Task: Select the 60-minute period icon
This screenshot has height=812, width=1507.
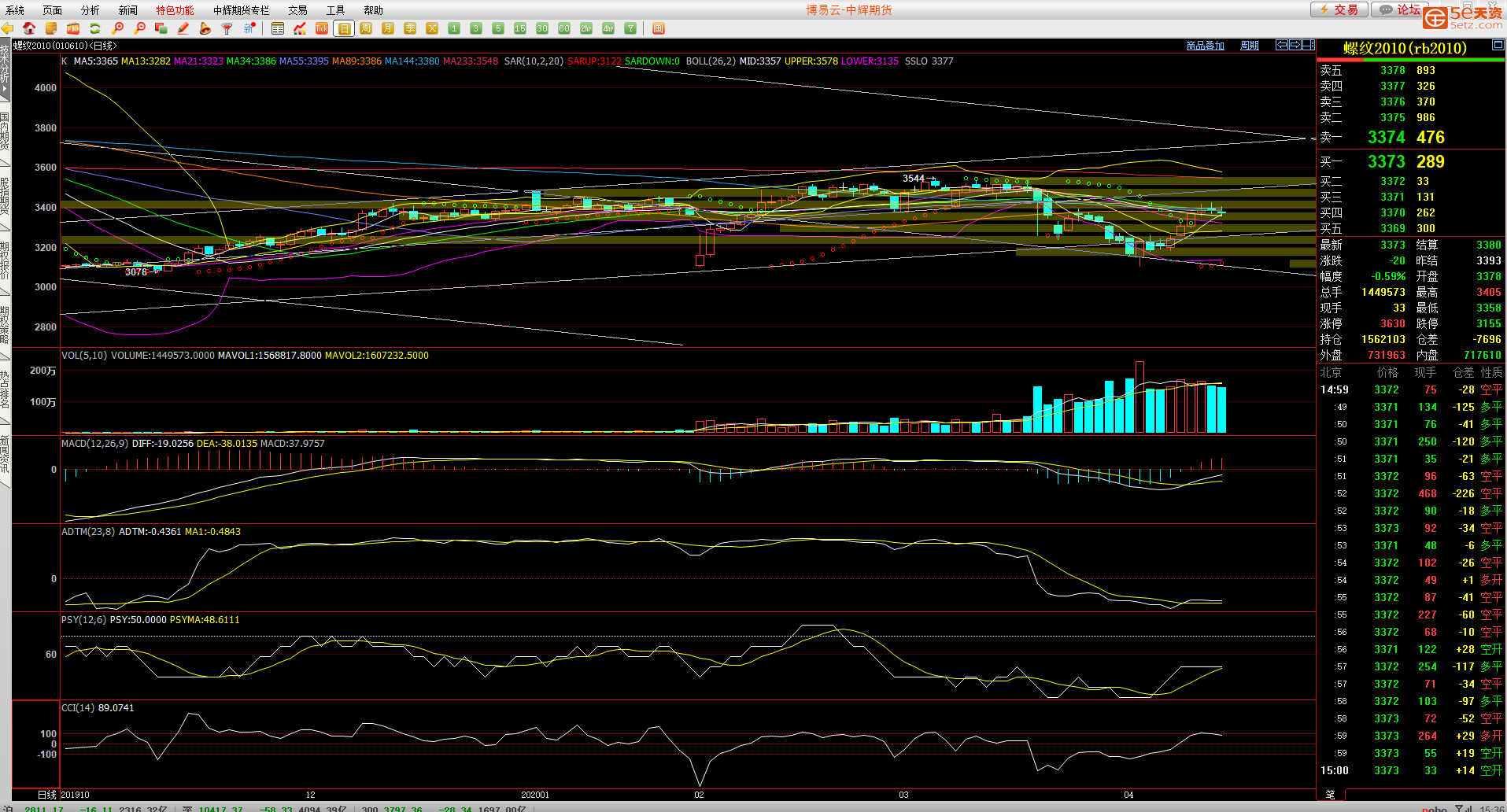Action: click(564, 28)
